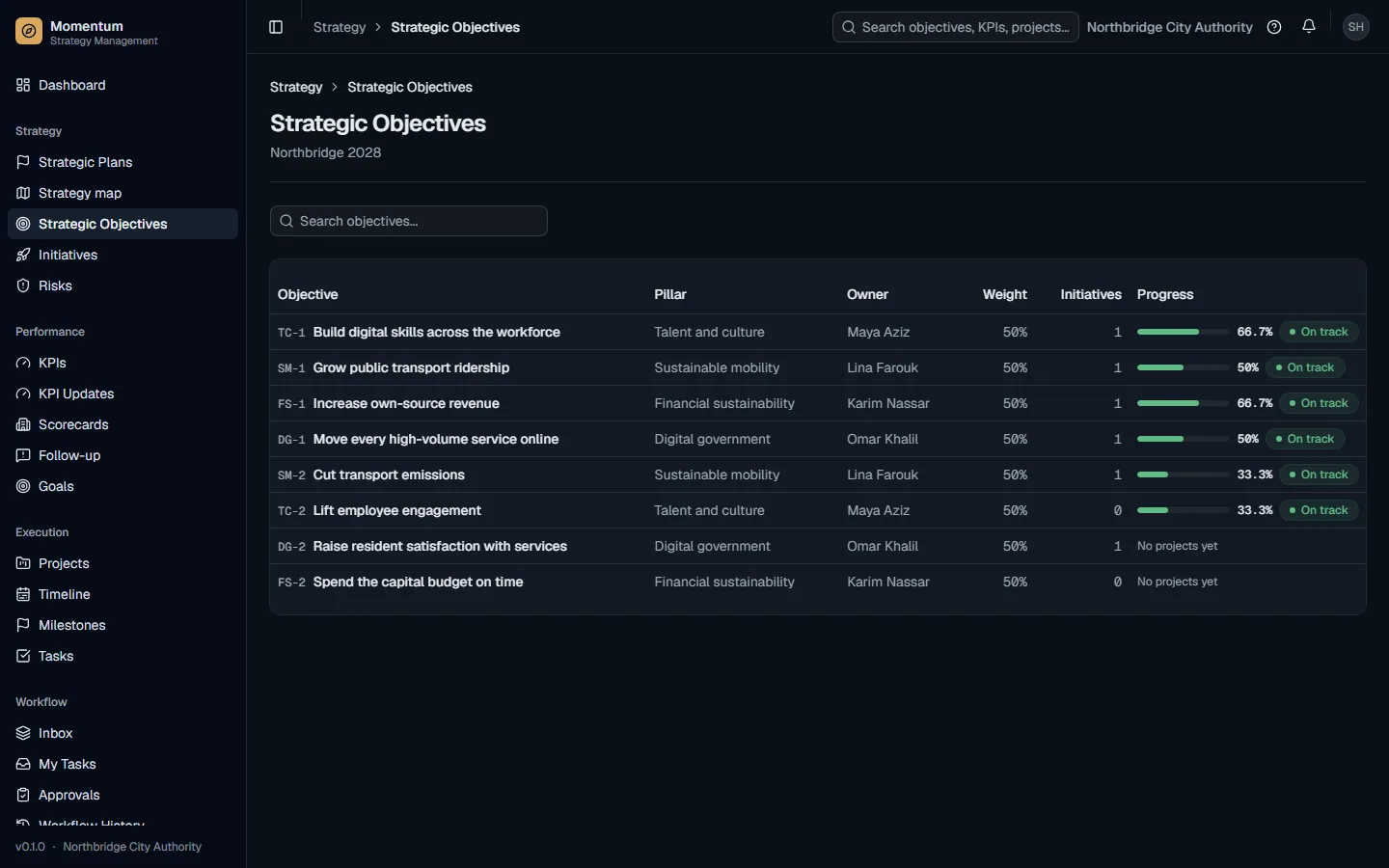The image size is (1389, 868).
Task: Click Strategy in top bar breadcrumb
Action: pyautogui.click(x=340, y=27)
